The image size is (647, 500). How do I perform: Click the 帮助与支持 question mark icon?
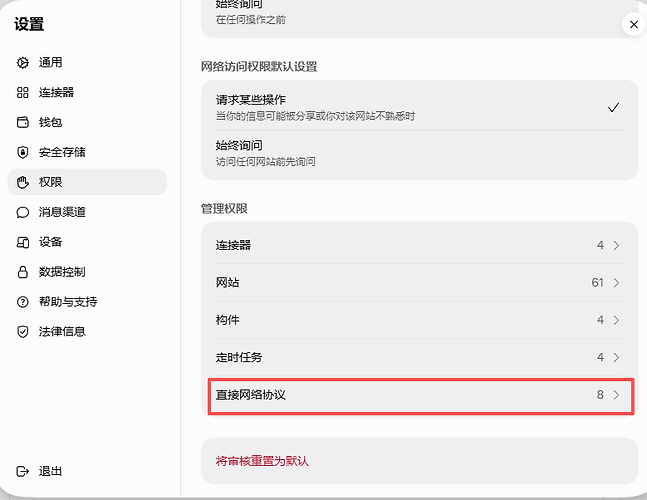click(x=23, y=302)
